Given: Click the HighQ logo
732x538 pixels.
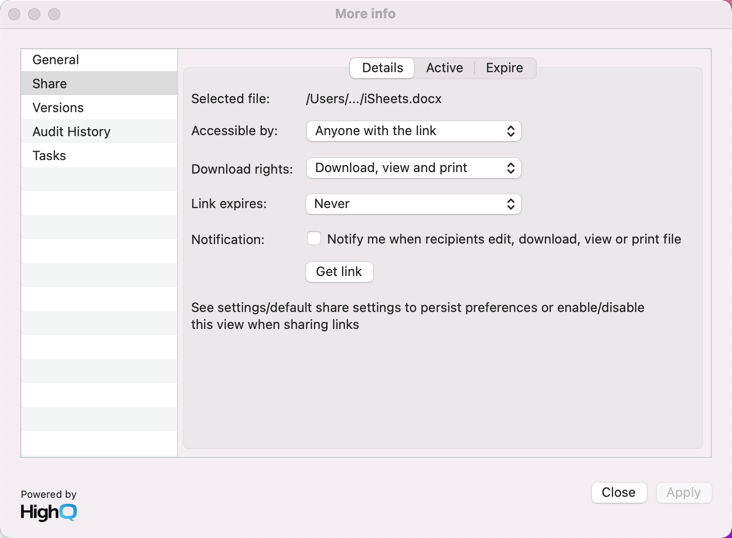Looking at the screenshot, I should click(49, 512).
